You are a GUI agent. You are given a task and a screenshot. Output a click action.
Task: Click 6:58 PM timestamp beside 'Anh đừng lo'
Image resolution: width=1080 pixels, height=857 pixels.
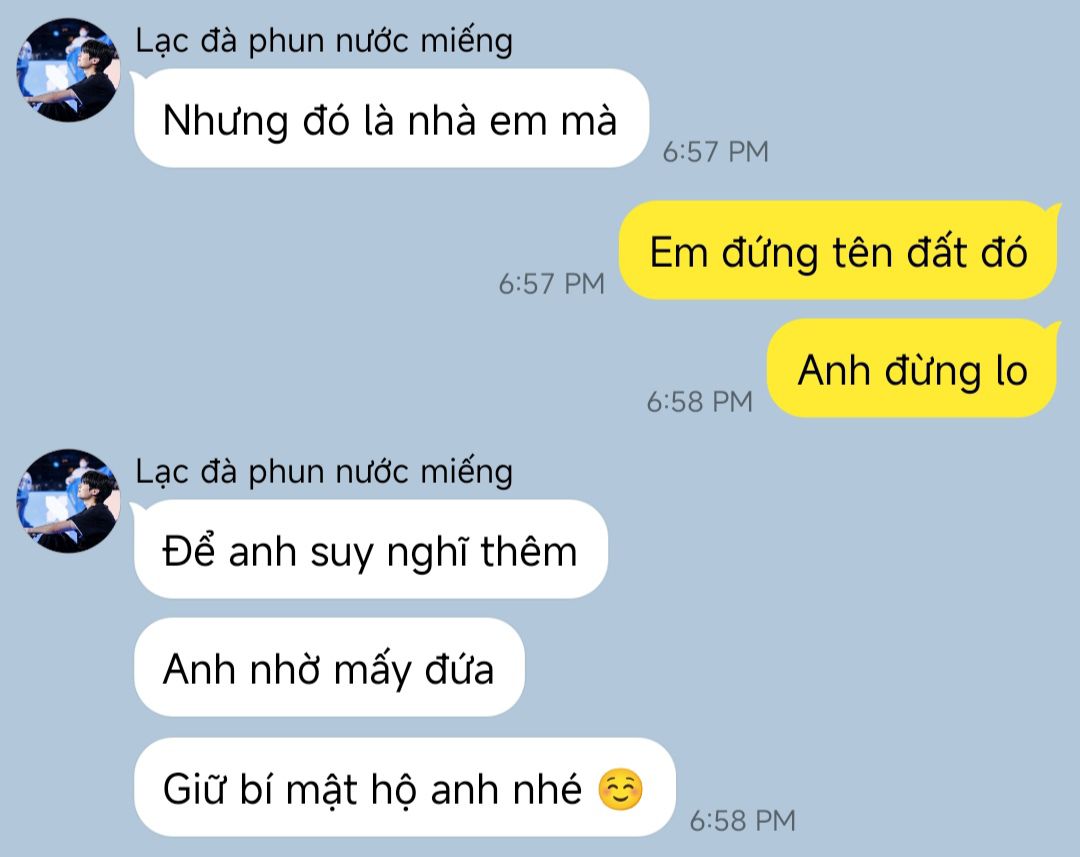[x=699, y=402]
